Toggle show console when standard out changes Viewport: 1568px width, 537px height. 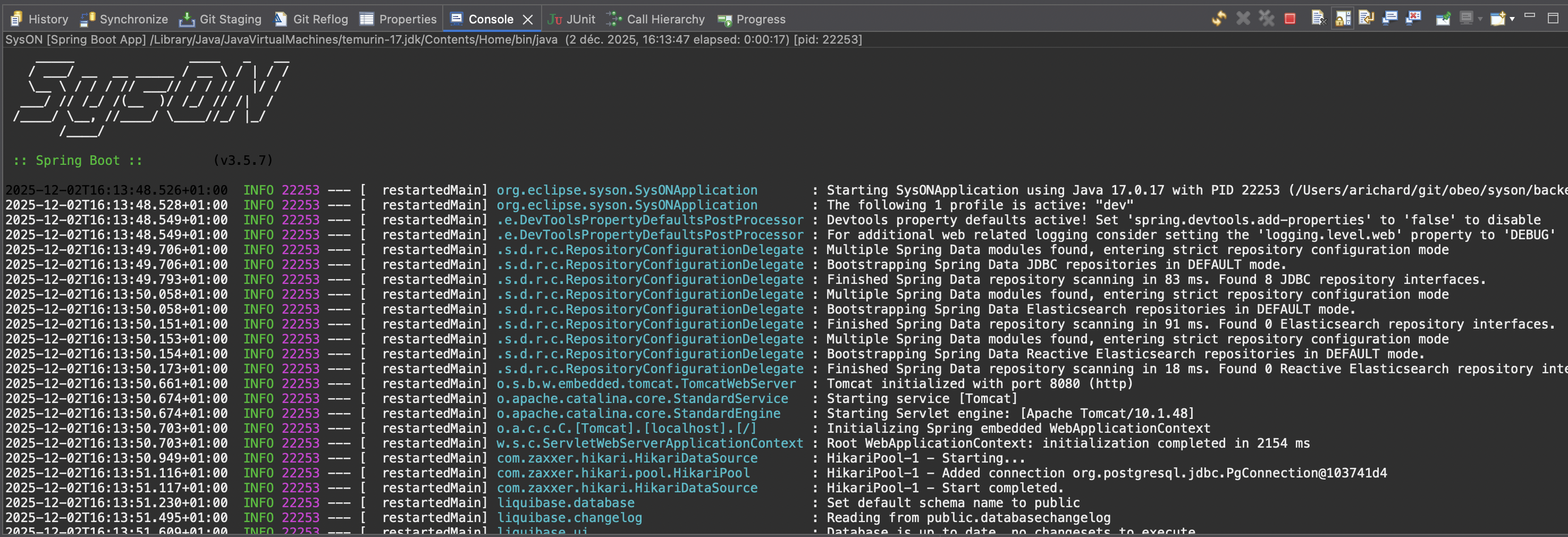1390,19
